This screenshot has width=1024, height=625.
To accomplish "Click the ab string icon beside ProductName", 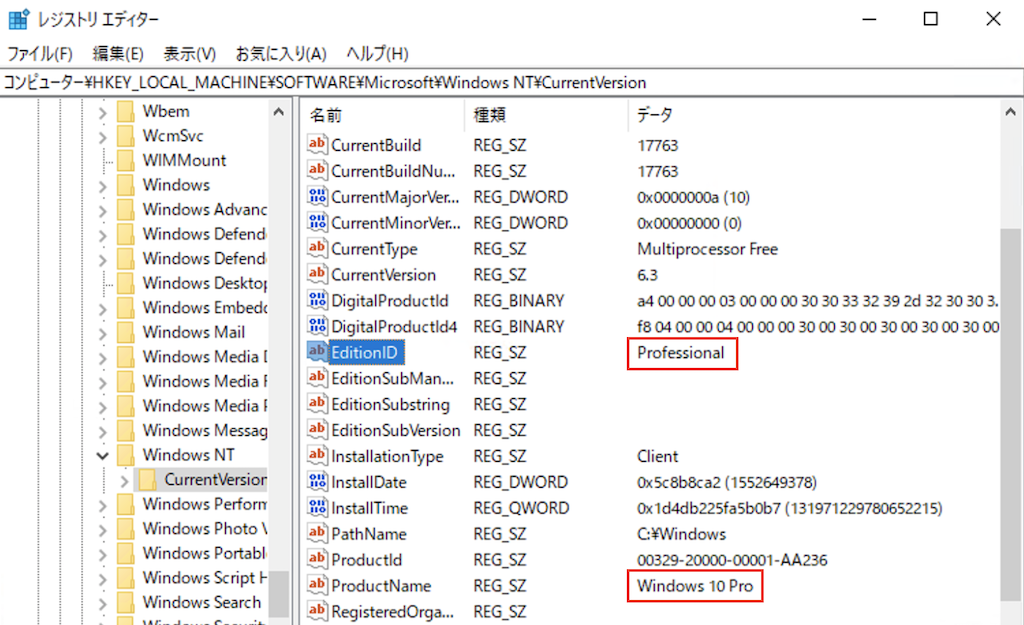I will pyautogui.click(x=317, y=586).
